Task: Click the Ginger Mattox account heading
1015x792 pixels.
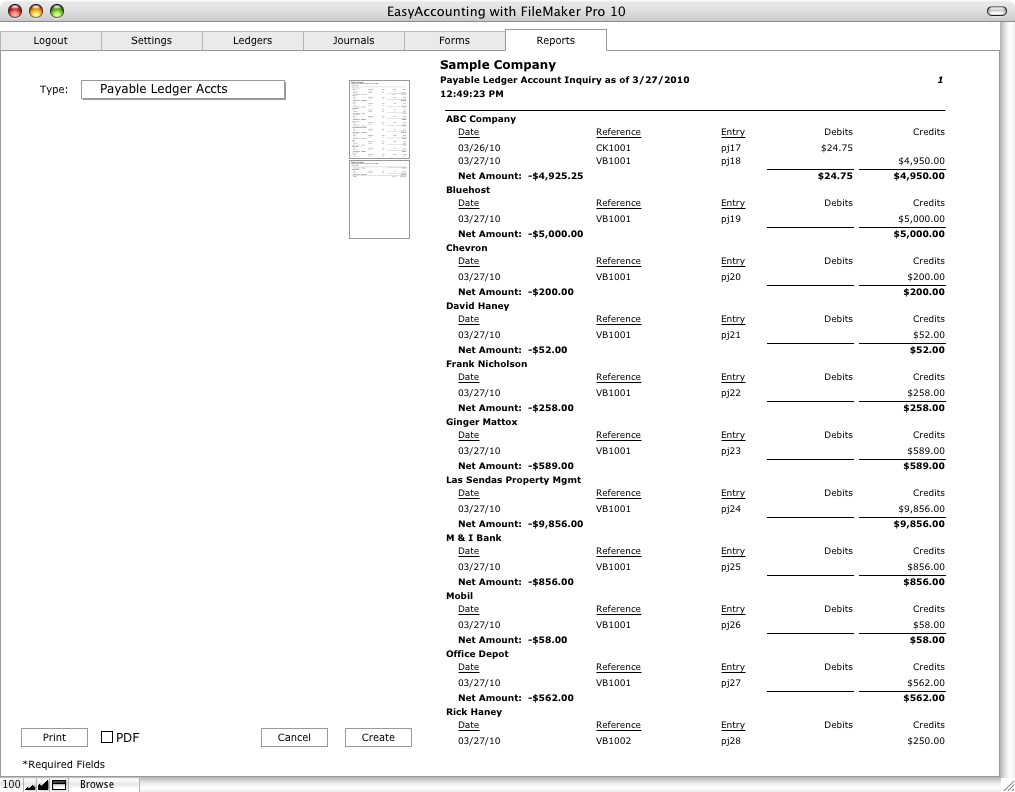Action: tap(482, 422)
